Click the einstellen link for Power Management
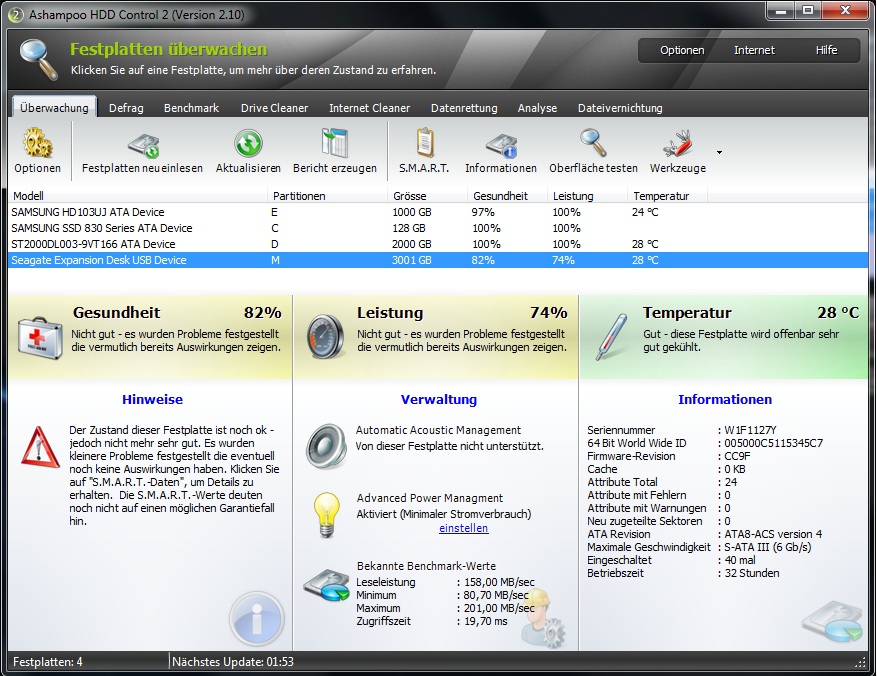This screenshot has width=877, height=676. coord(464,528)
